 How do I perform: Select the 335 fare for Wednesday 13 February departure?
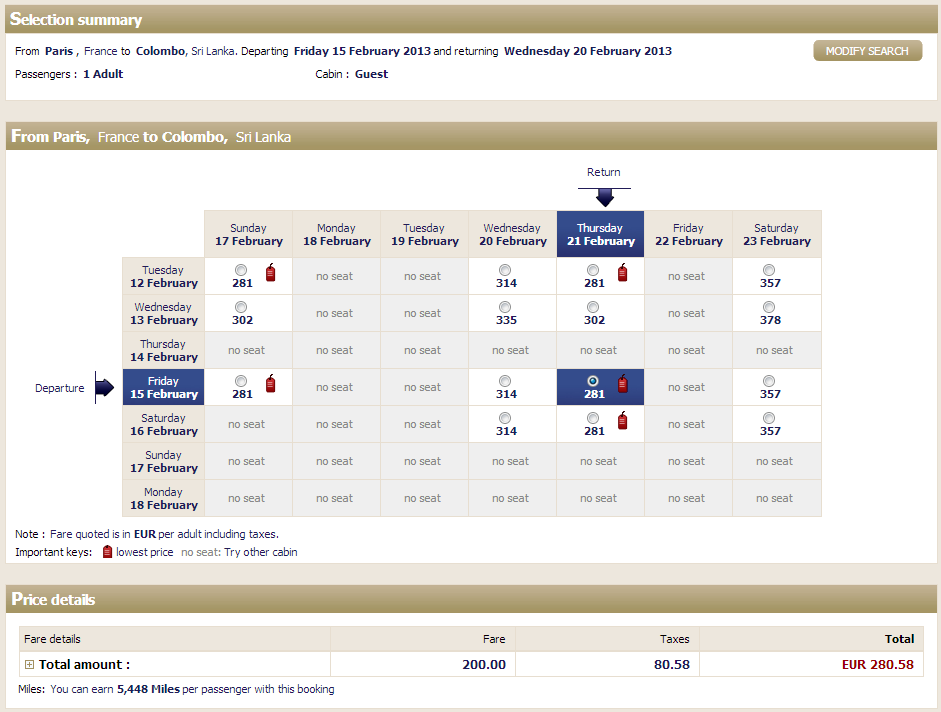click(505, 307)
